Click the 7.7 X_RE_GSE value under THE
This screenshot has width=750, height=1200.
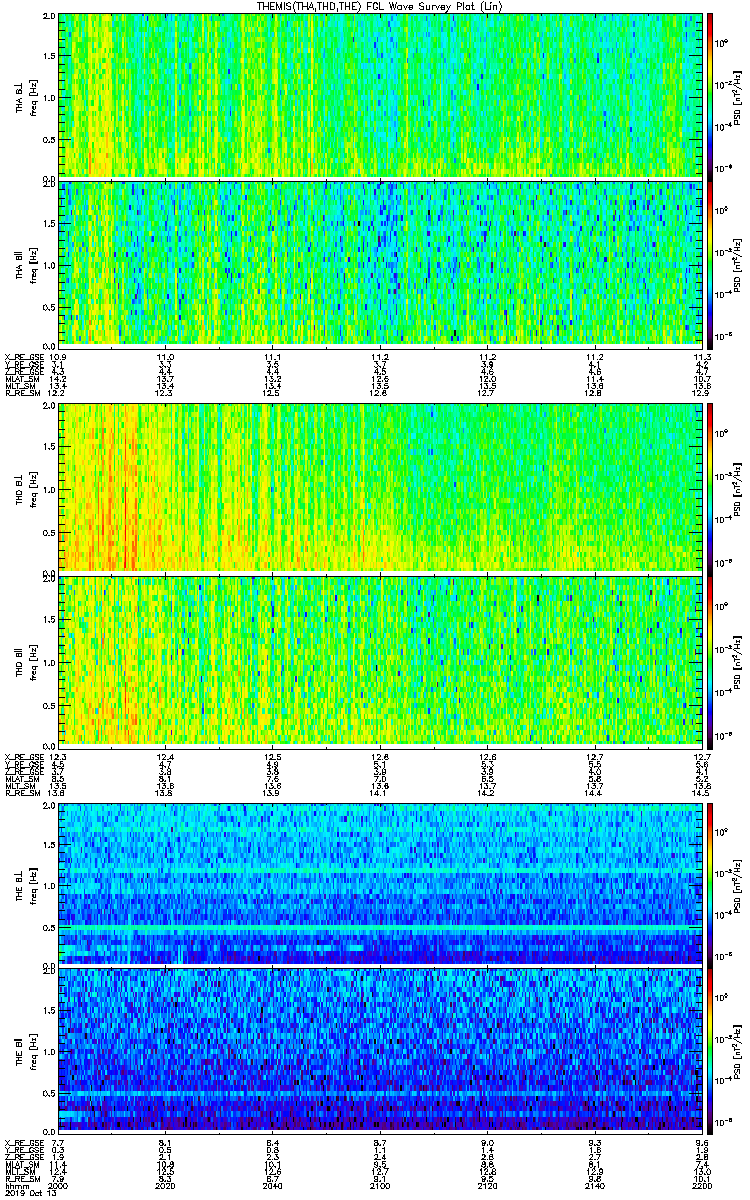pos(58,1143)
